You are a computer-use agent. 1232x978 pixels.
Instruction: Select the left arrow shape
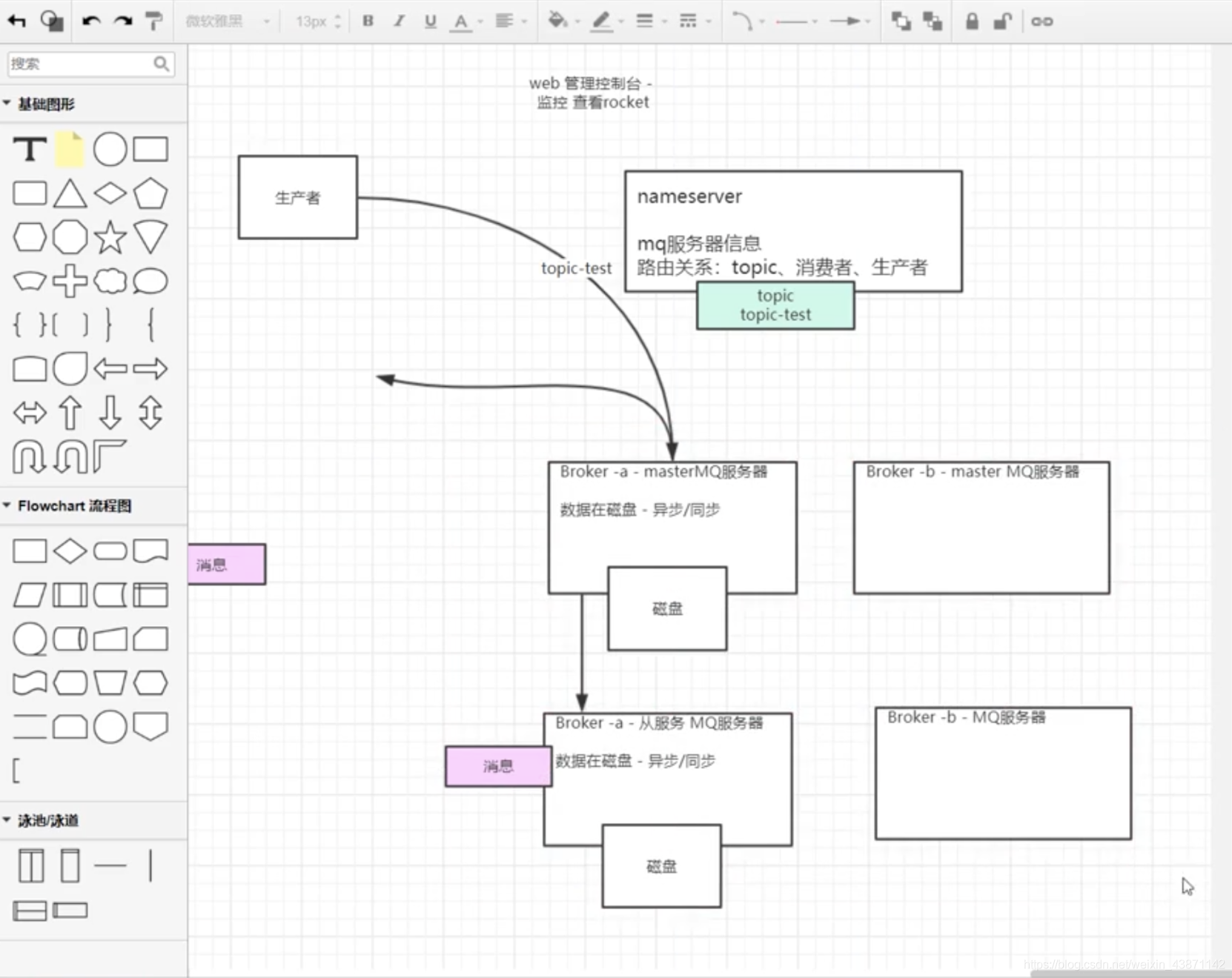[x=110, y=368]
